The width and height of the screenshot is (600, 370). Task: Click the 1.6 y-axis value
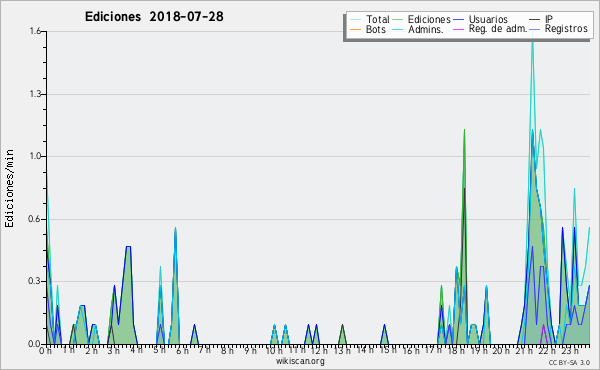click(35, 31)
